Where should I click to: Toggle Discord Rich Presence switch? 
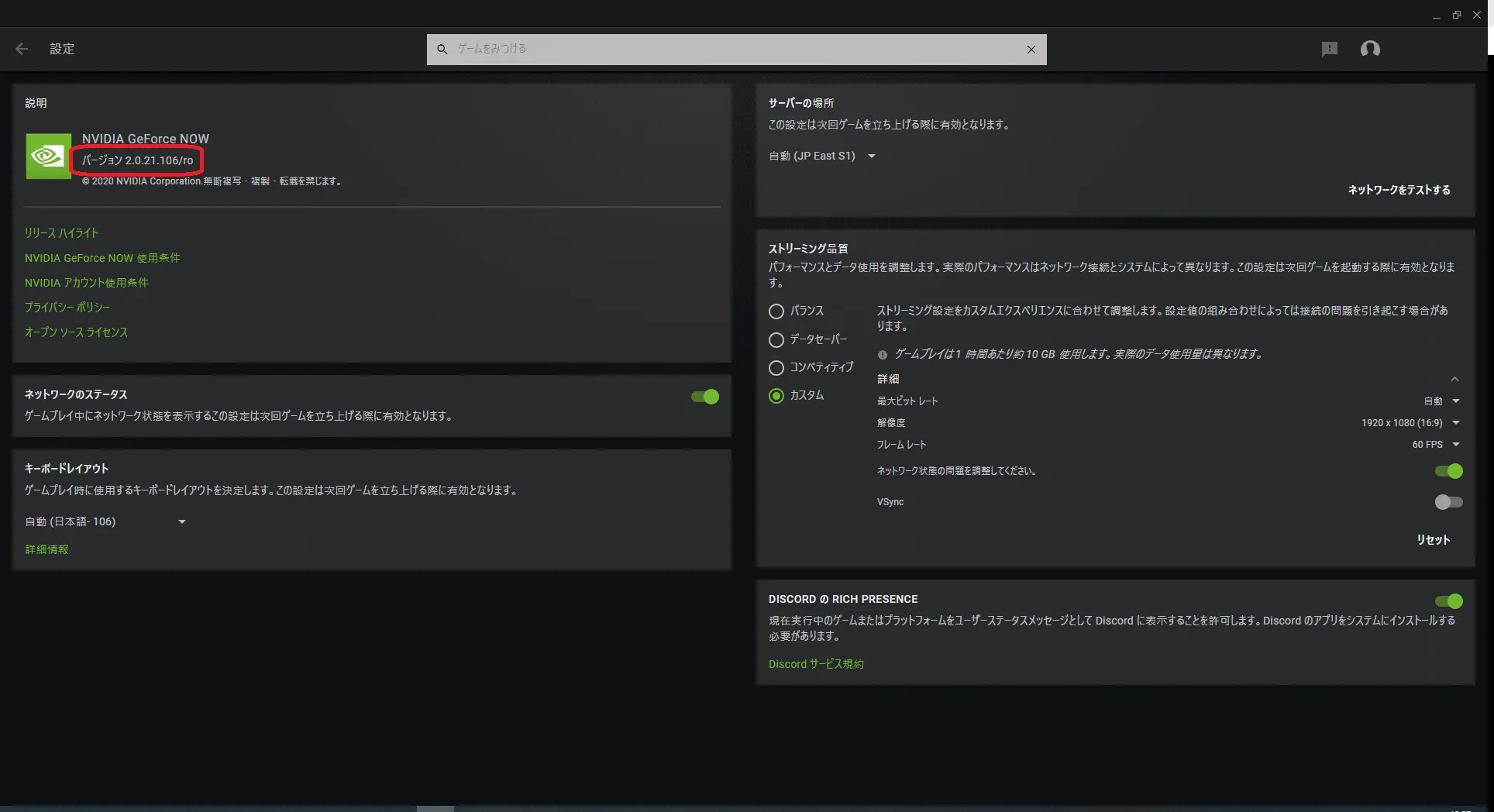pos(1448,601)
